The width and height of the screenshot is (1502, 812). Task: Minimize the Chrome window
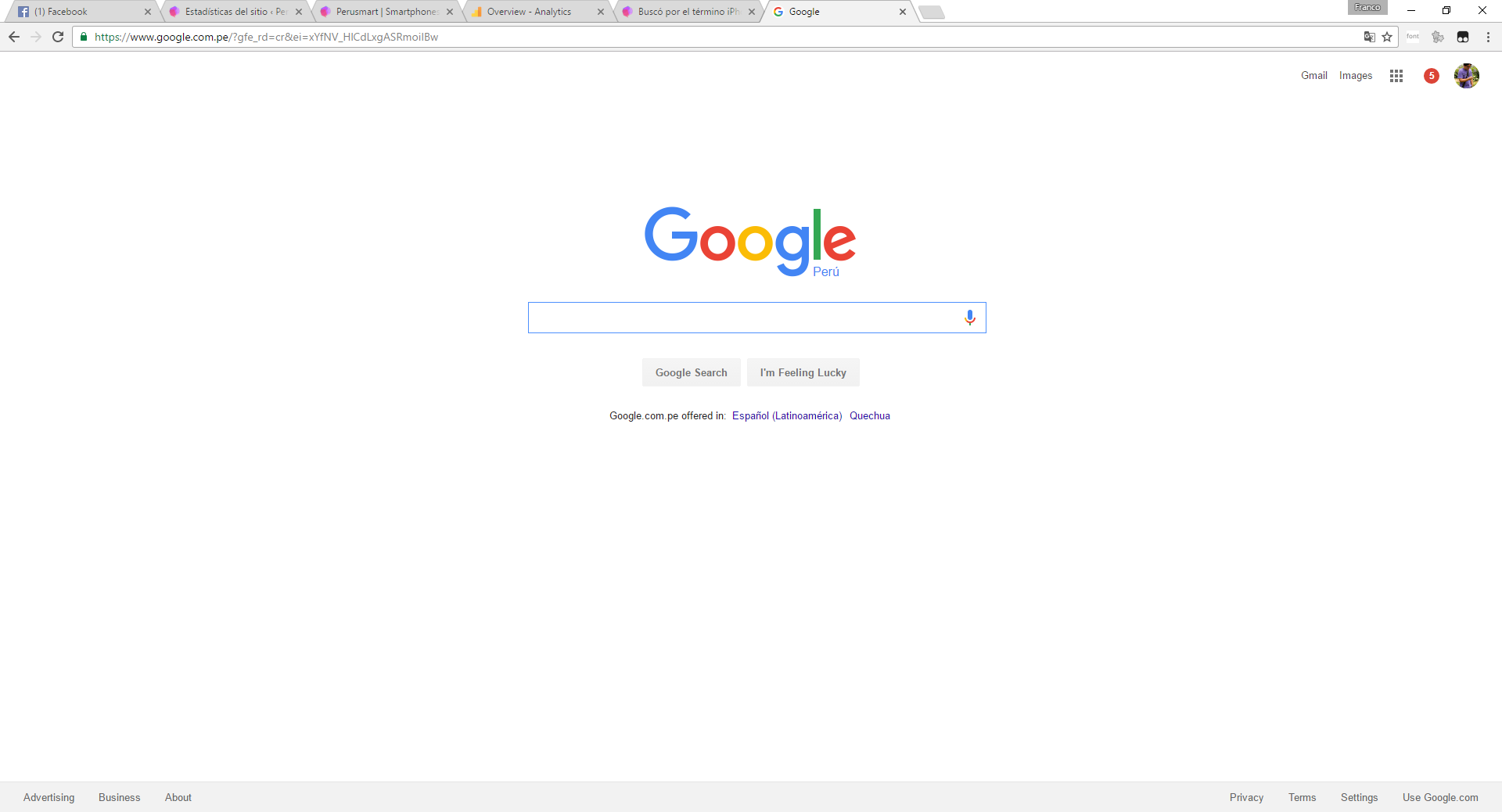tap(1411, 10)
